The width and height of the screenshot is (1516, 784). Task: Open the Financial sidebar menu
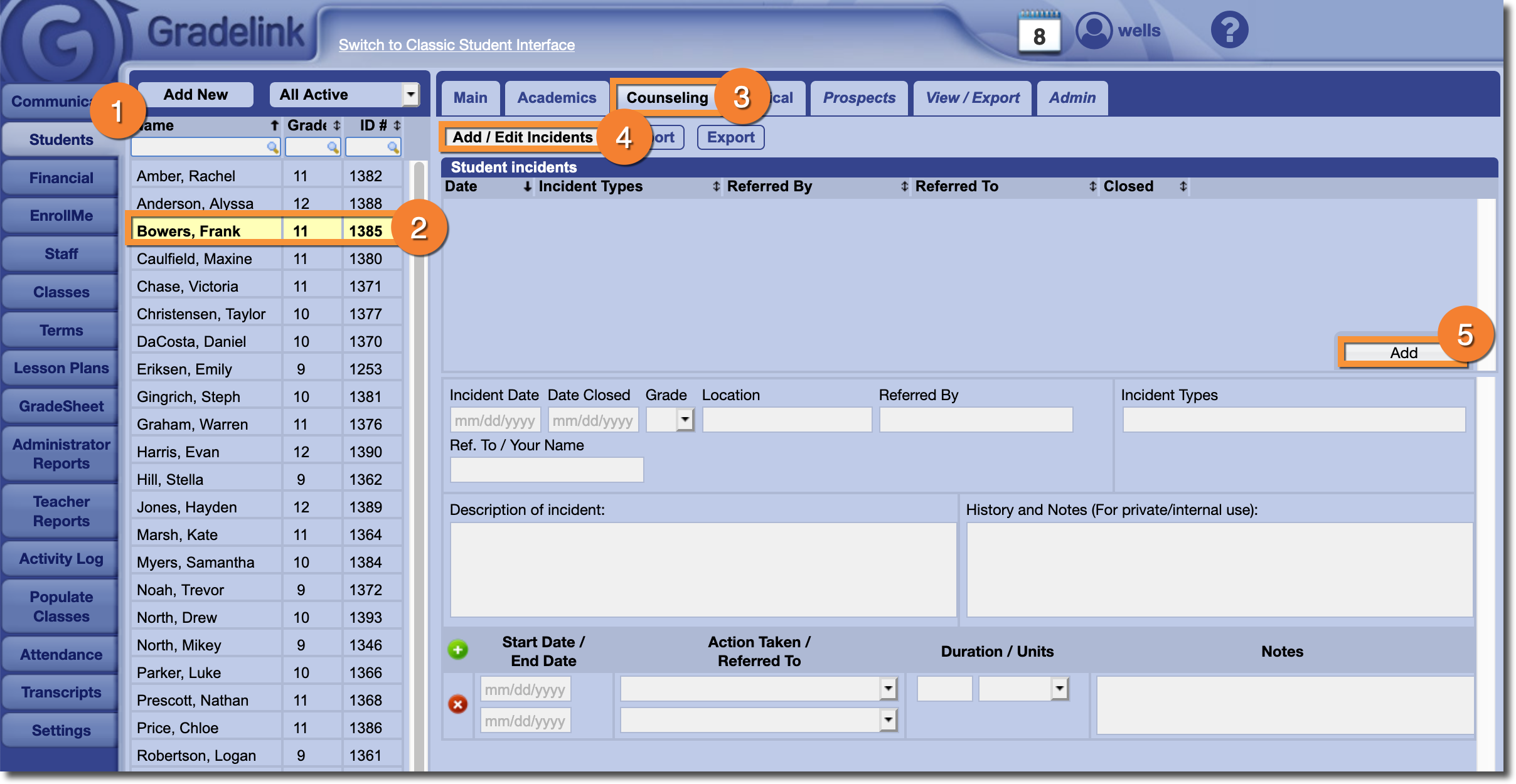click(61, 178)
